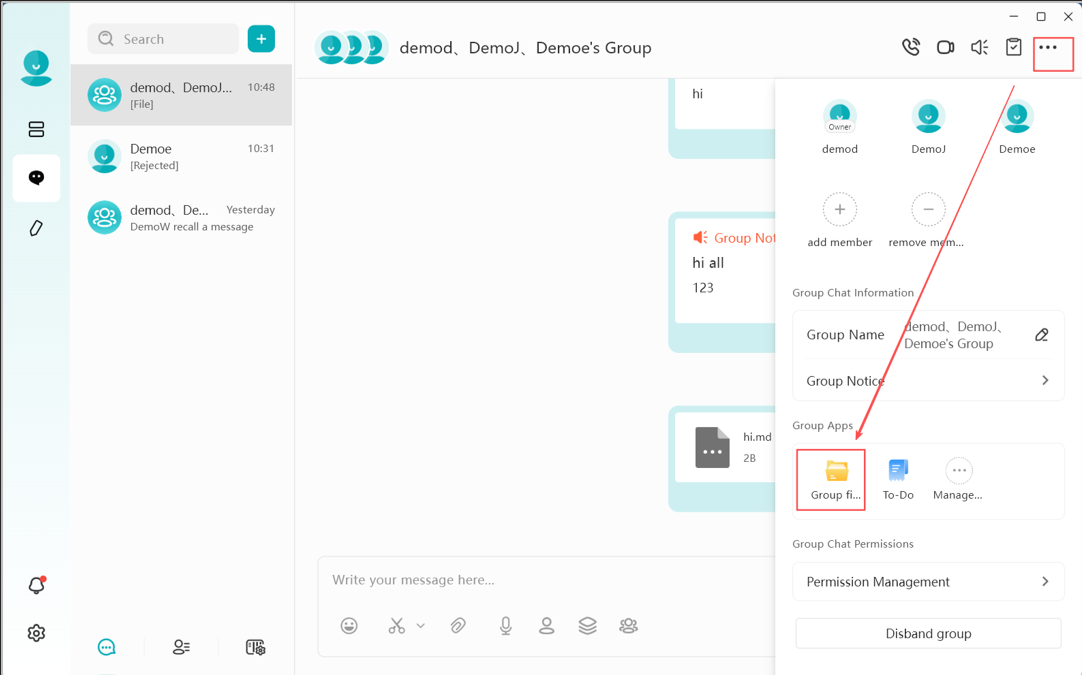Image resolution: width=1082 pixels, height=675 pixels.
Task: Open own profile avatar in left sidebar
Action: click(x=36, y=68)
